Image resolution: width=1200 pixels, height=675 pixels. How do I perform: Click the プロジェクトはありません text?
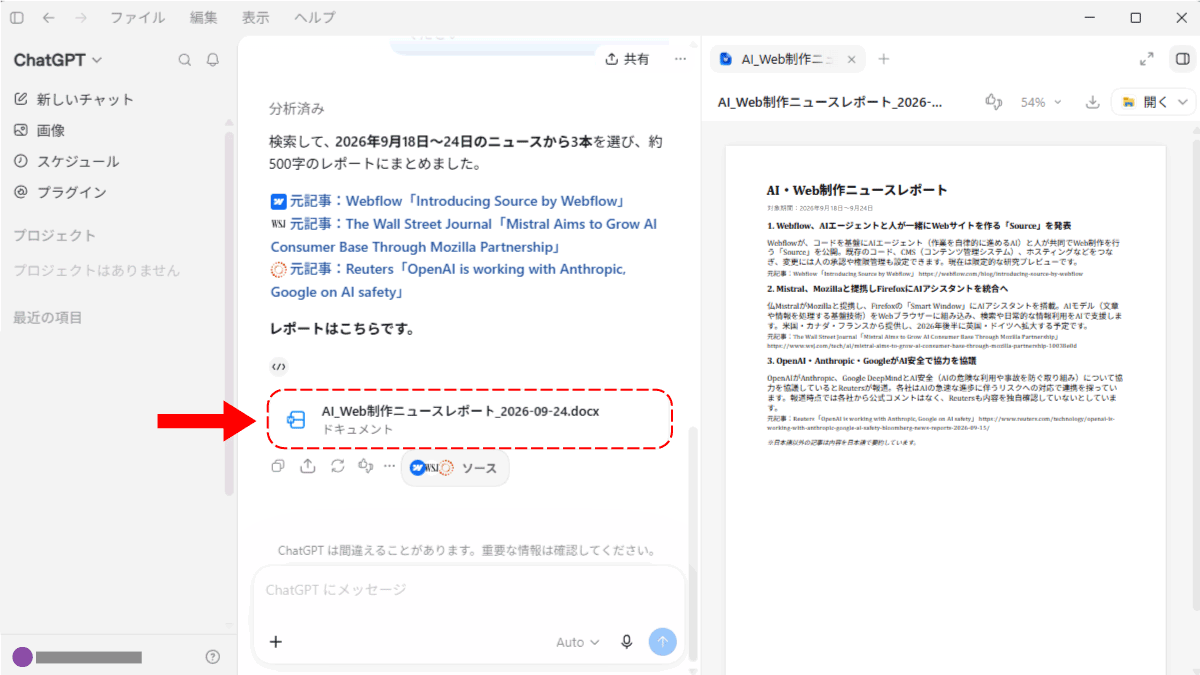tap(97, 270)
